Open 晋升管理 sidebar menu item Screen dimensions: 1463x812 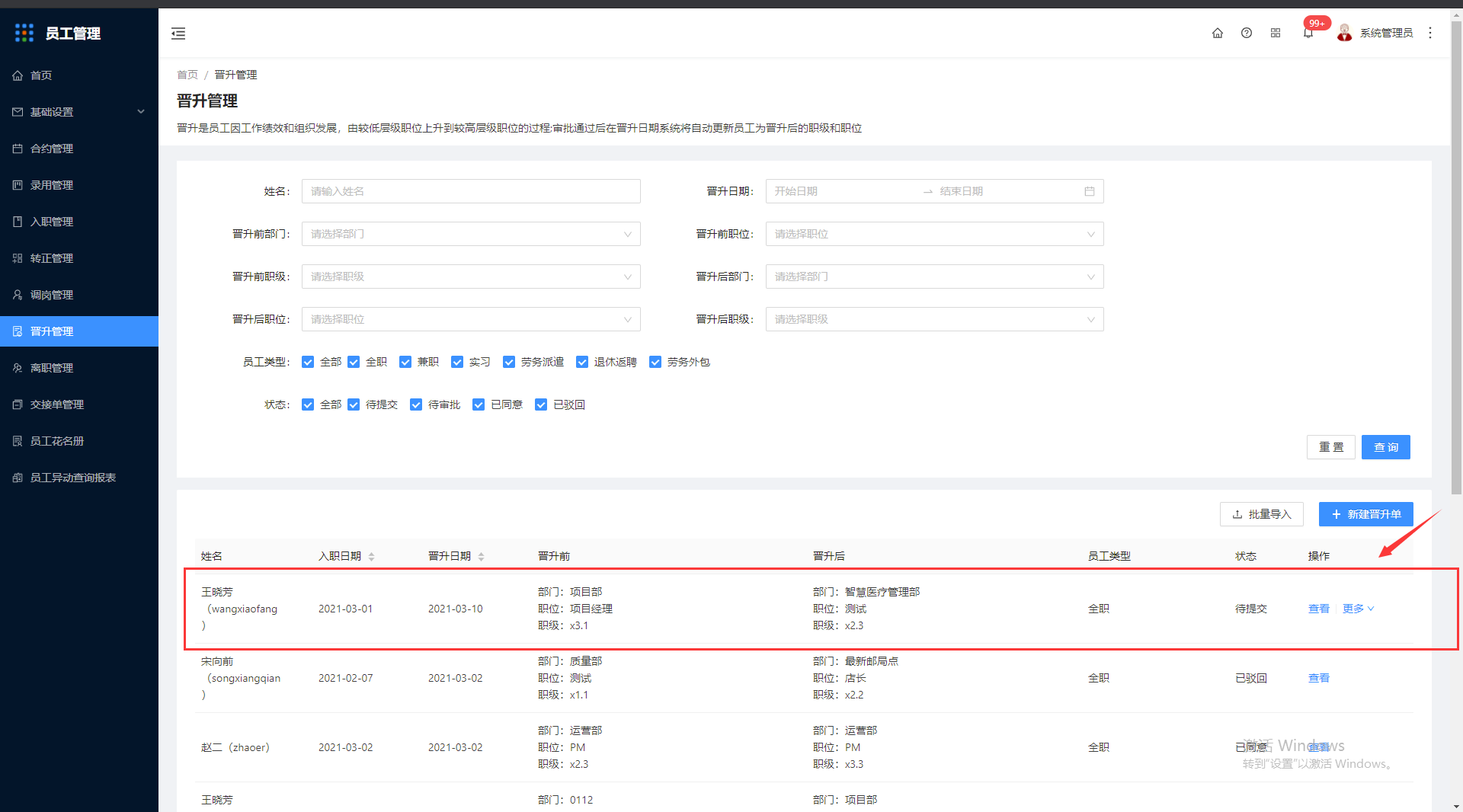pyautogui.click(x=79, y=331)
